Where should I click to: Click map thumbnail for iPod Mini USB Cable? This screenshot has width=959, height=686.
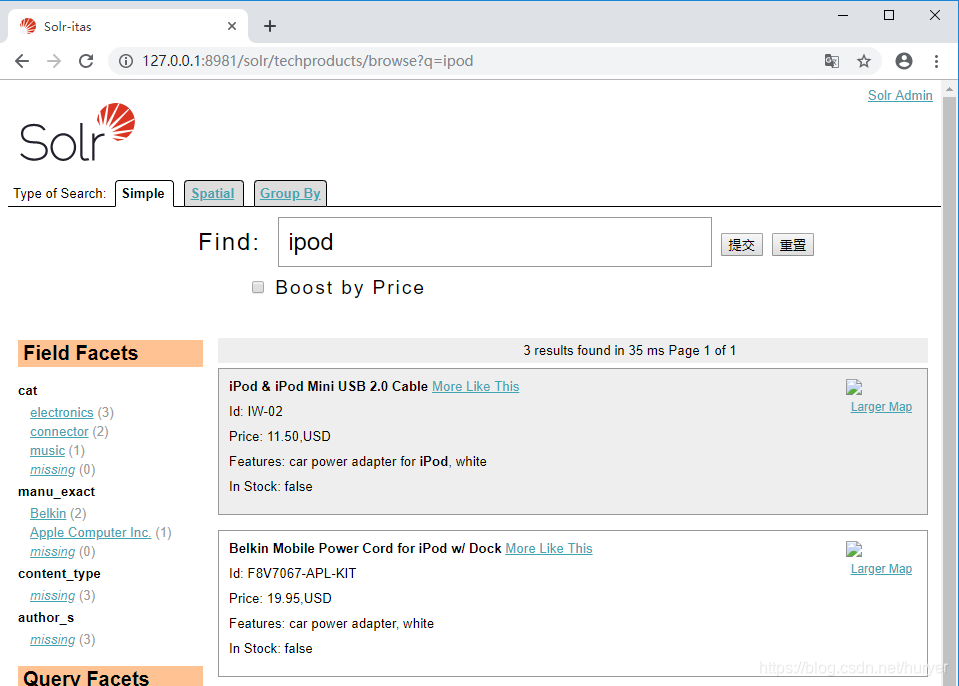tap(854, 387)
